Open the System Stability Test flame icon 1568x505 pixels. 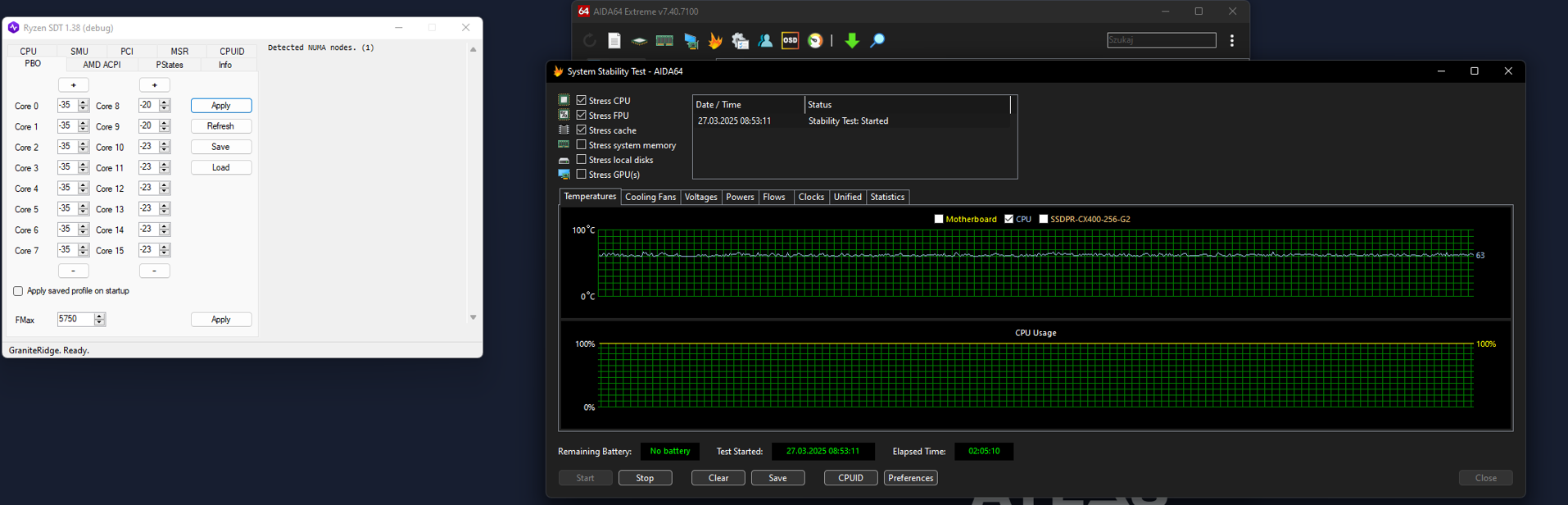715,41
